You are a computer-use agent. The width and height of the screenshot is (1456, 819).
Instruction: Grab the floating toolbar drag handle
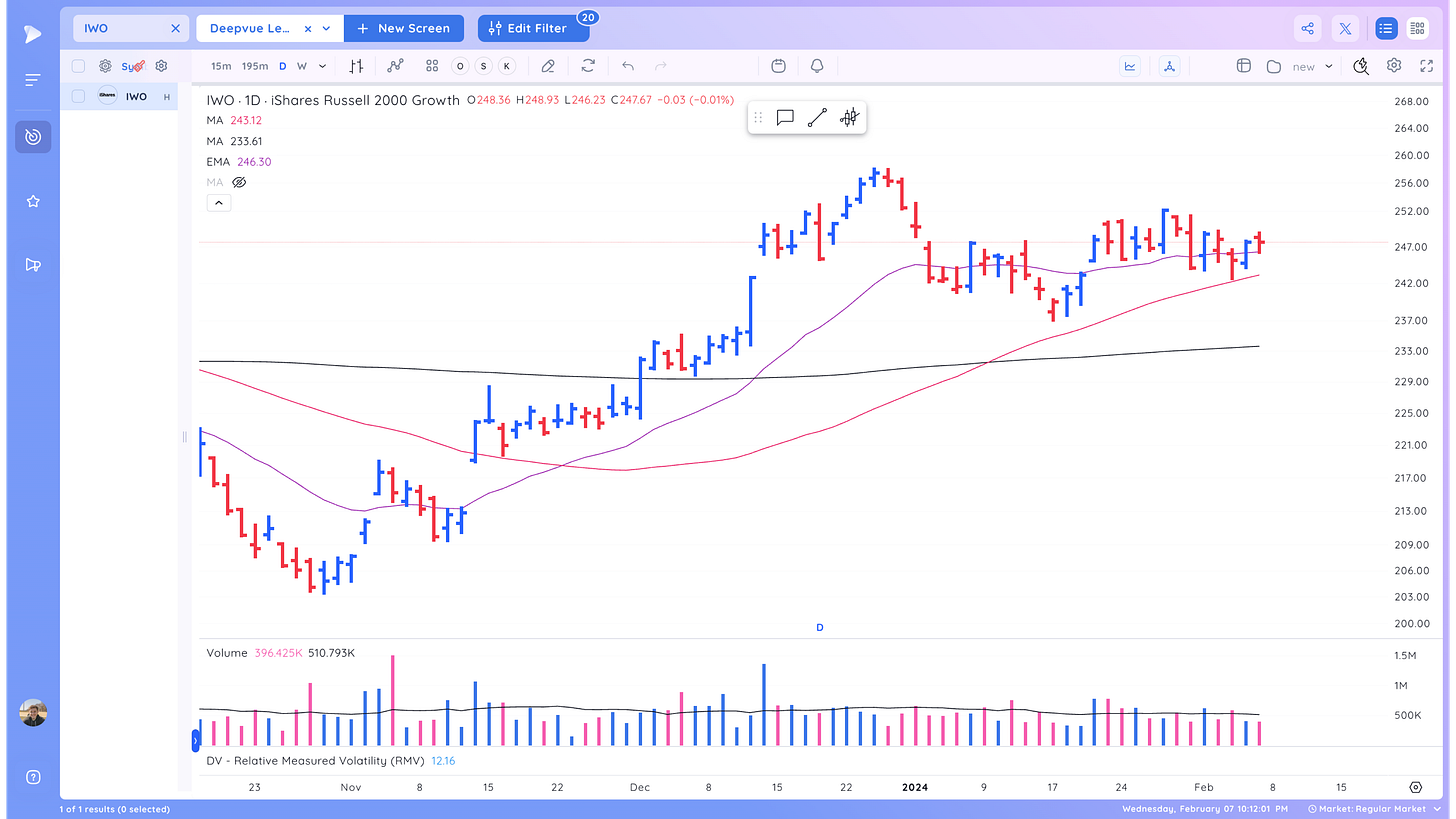click(x=758, y=118)
